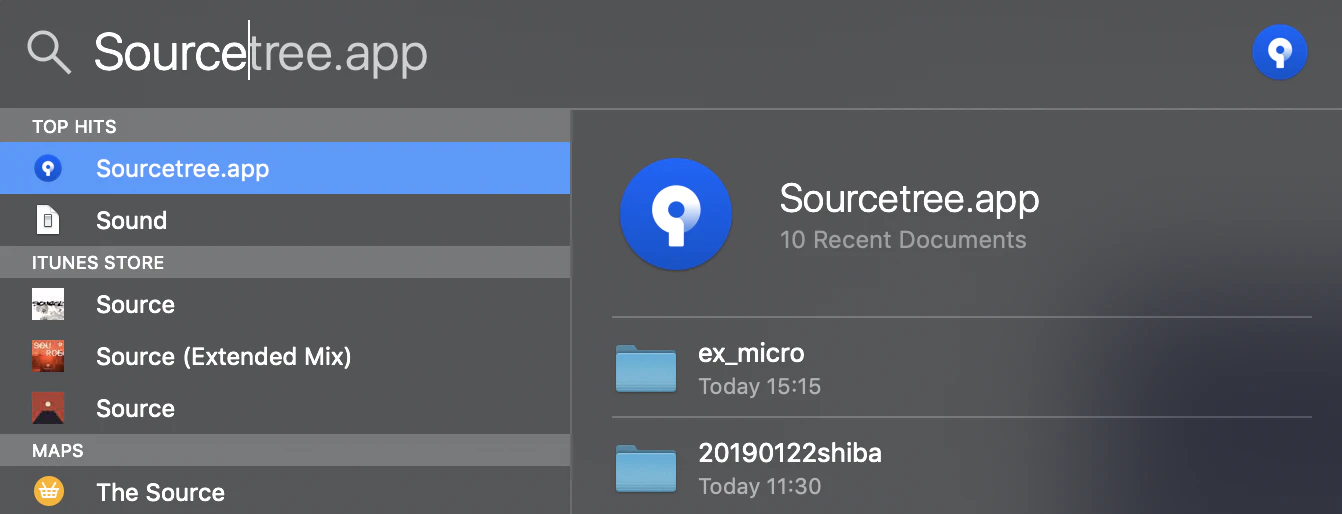Click the Sourcetree icon beside the search field
This screenshot has height=514, width=1342.
(x=1279, y=53)
